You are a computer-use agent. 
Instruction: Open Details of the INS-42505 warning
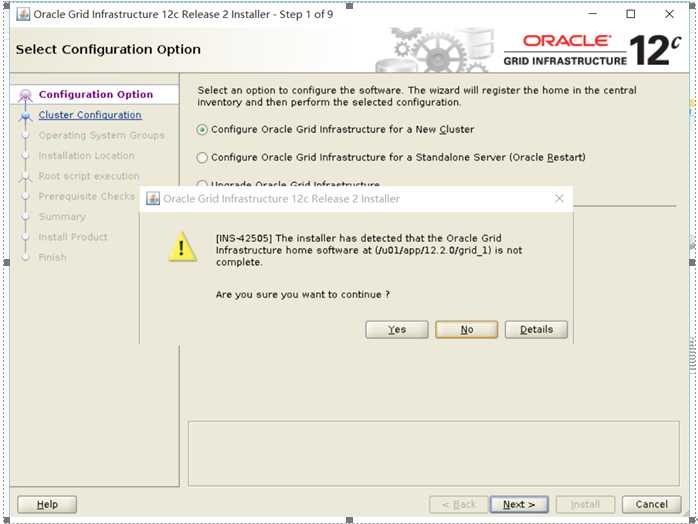(536, 329)
